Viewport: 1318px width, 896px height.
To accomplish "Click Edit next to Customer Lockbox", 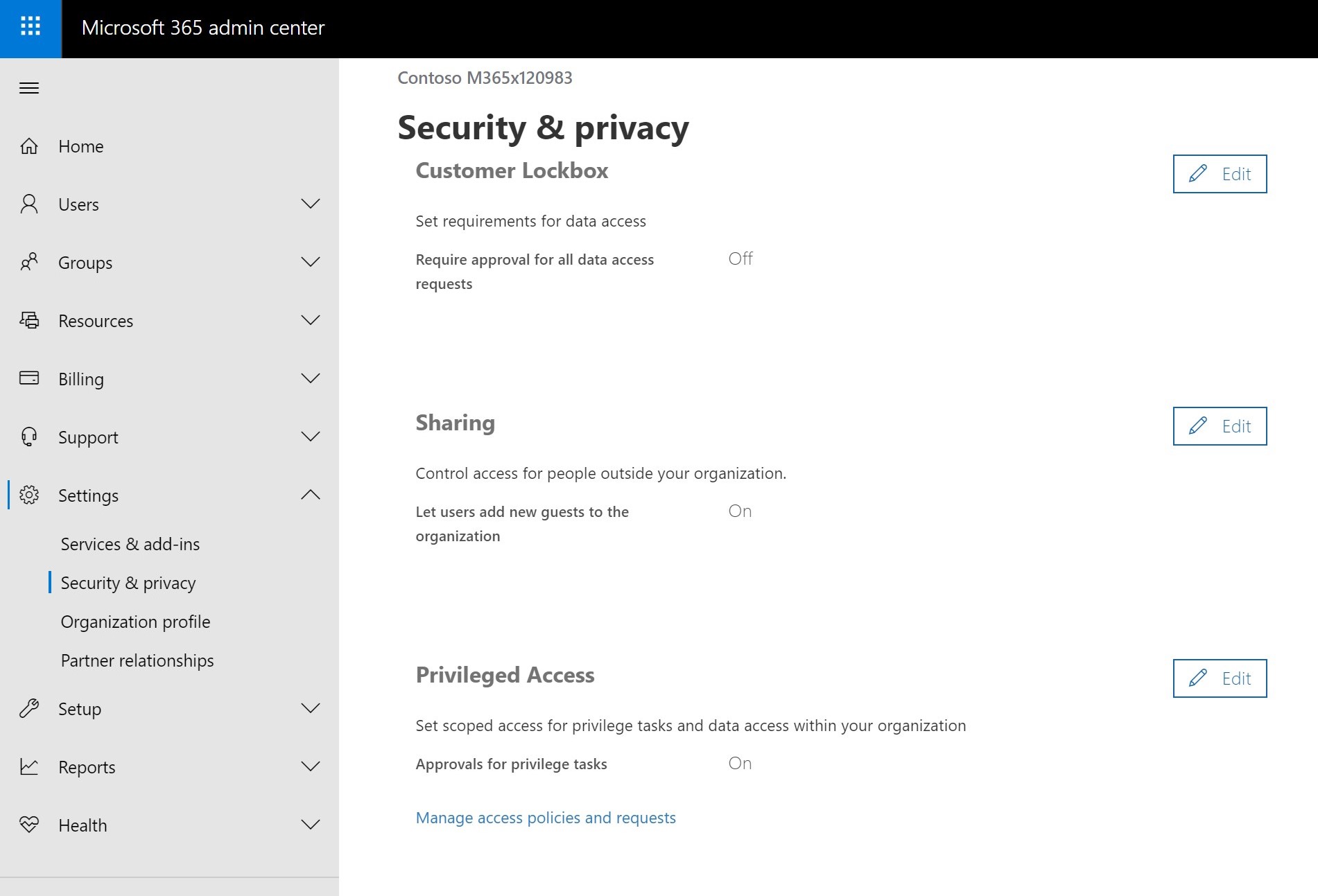I will (1219, 174).
